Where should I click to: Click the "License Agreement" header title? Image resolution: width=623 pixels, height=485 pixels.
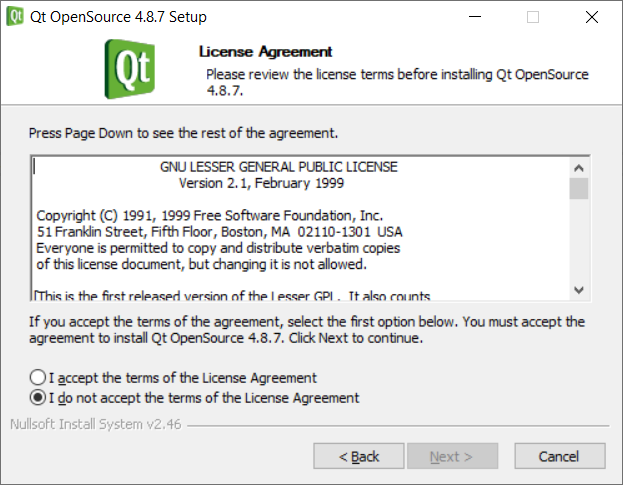point(265,52)
